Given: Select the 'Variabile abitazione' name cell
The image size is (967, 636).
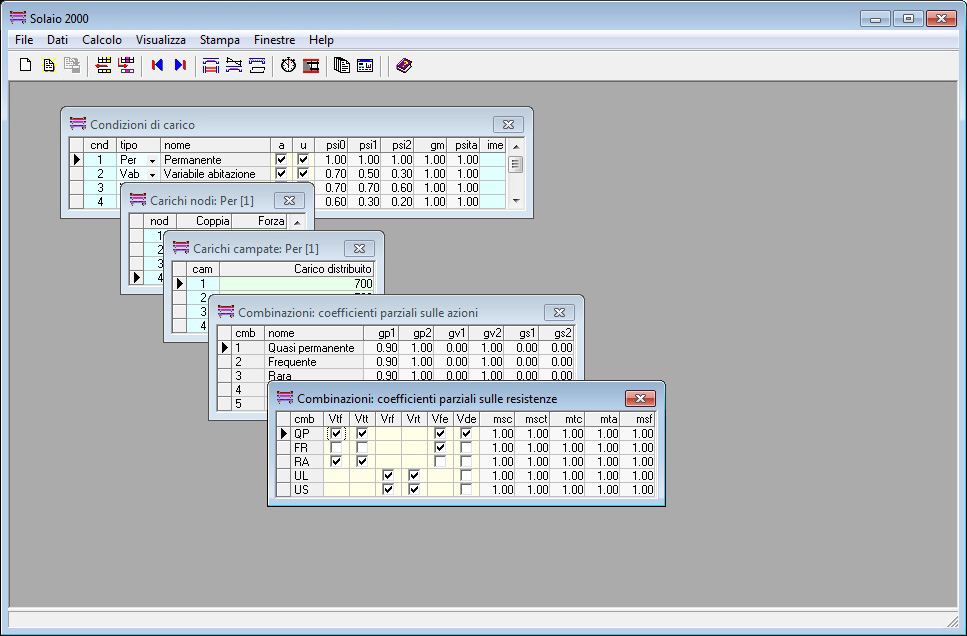Looking at the screenshot, I should [x=215, y=174].
